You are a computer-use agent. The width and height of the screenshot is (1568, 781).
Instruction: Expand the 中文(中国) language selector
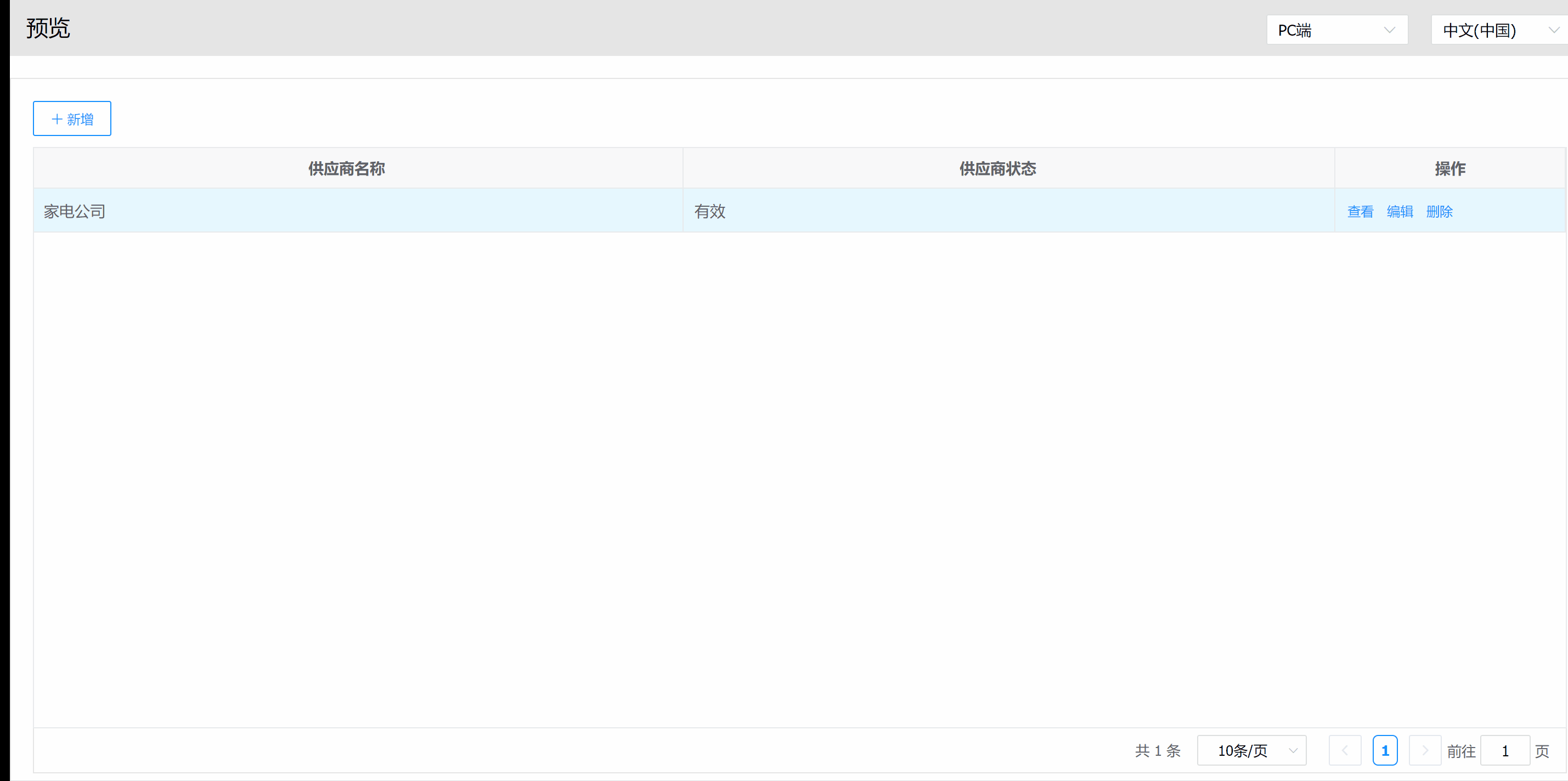[x=1497, y=30]
